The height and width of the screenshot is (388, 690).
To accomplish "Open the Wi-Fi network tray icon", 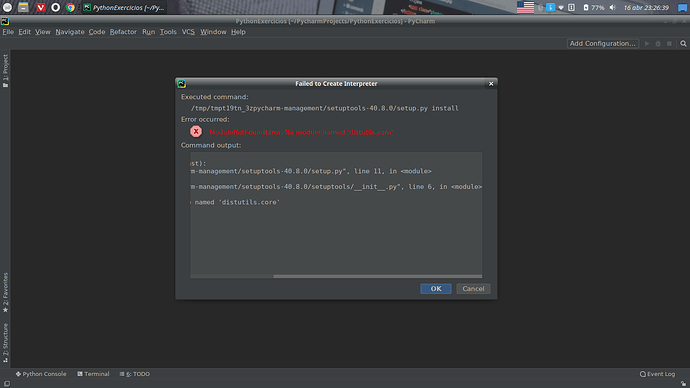I will click(x=561, y=7).
